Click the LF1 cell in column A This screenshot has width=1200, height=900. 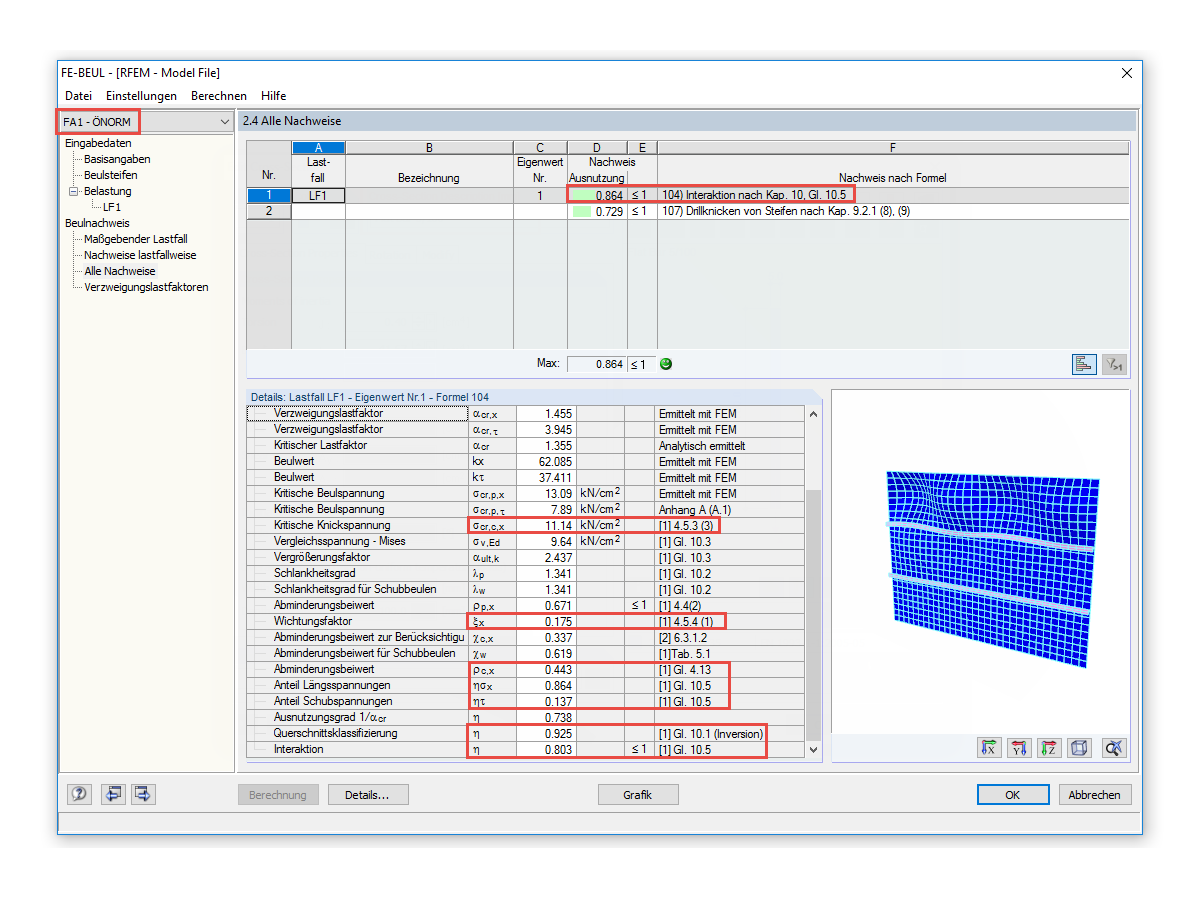coord(318,196)
